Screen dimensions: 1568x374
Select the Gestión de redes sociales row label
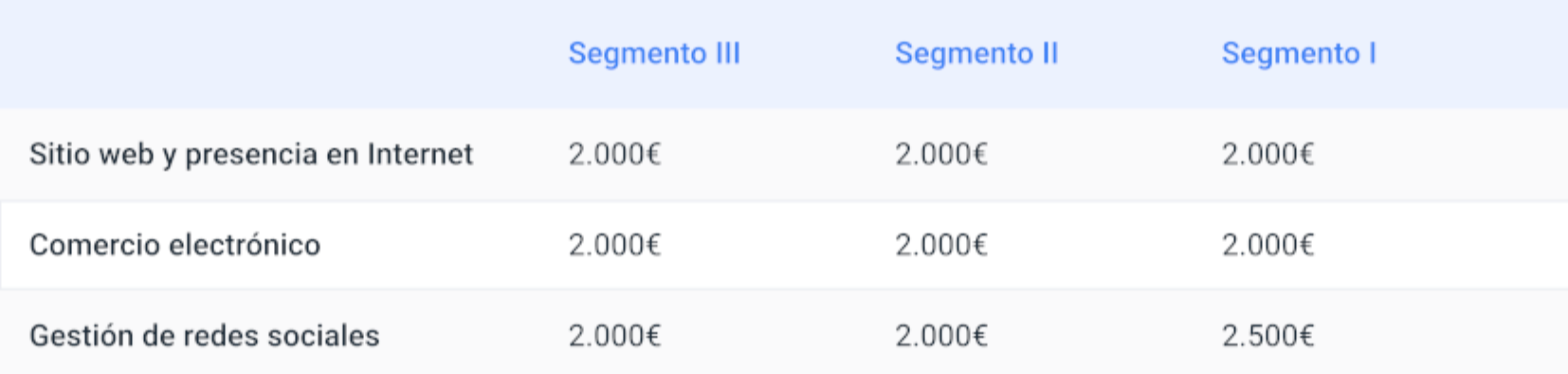click(x=205, y=335)
